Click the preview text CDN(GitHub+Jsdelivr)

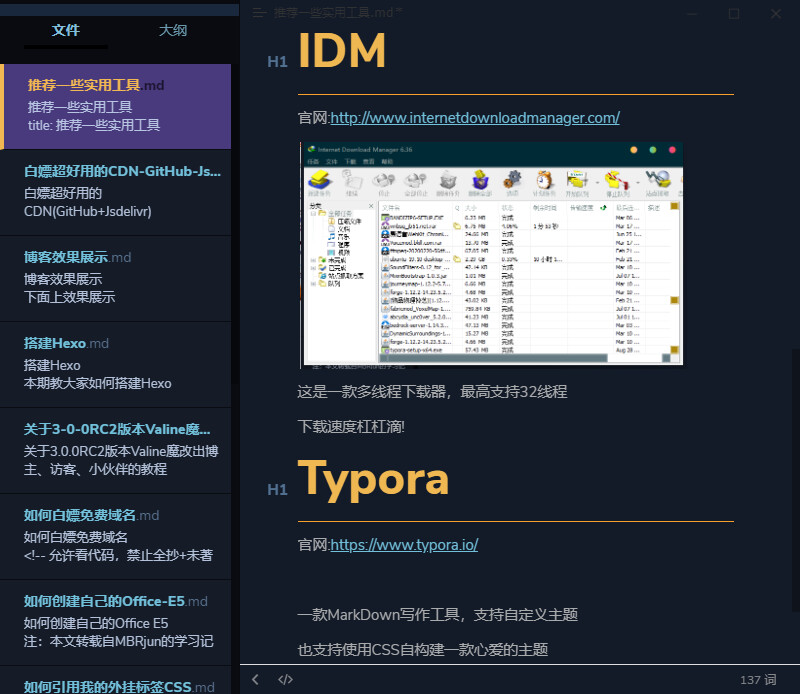pos(88,211)
